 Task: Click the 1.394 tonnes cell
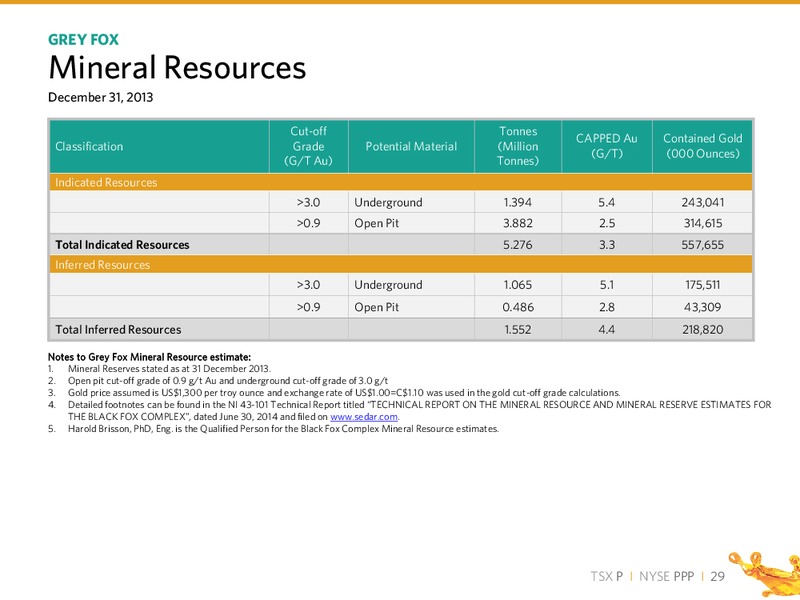(x=517, y=203)
